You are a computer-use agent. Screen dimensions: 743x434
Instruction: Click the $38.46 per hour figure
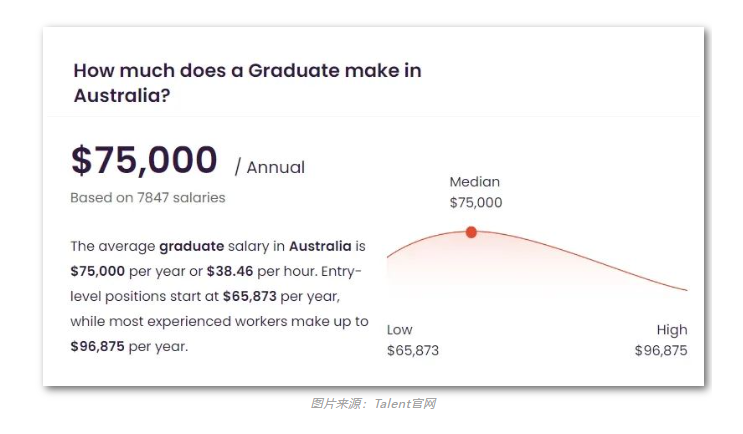(x=230, y=271)
